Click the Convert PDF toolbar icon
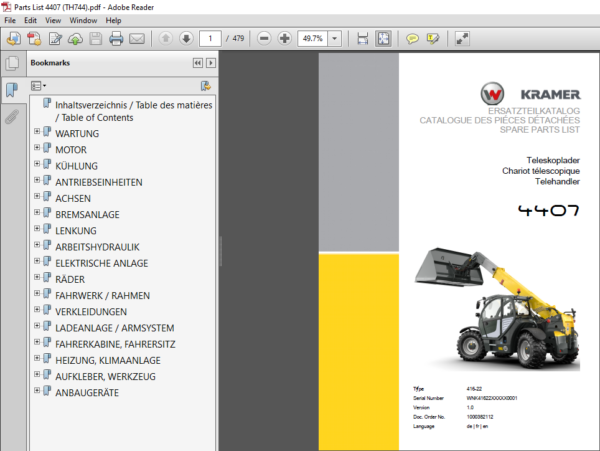Screen dimensions: 600x451 point(34,39)
